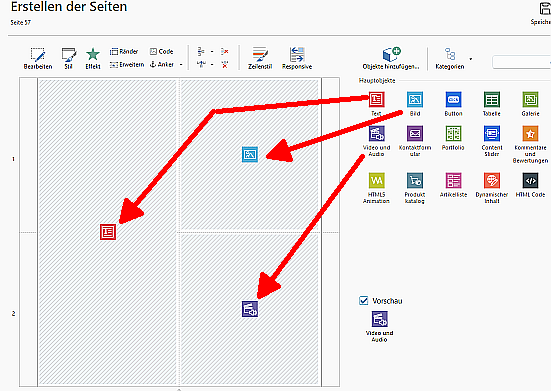Choose the Galerie object icon
551x391 pixels.
point(530,99)
